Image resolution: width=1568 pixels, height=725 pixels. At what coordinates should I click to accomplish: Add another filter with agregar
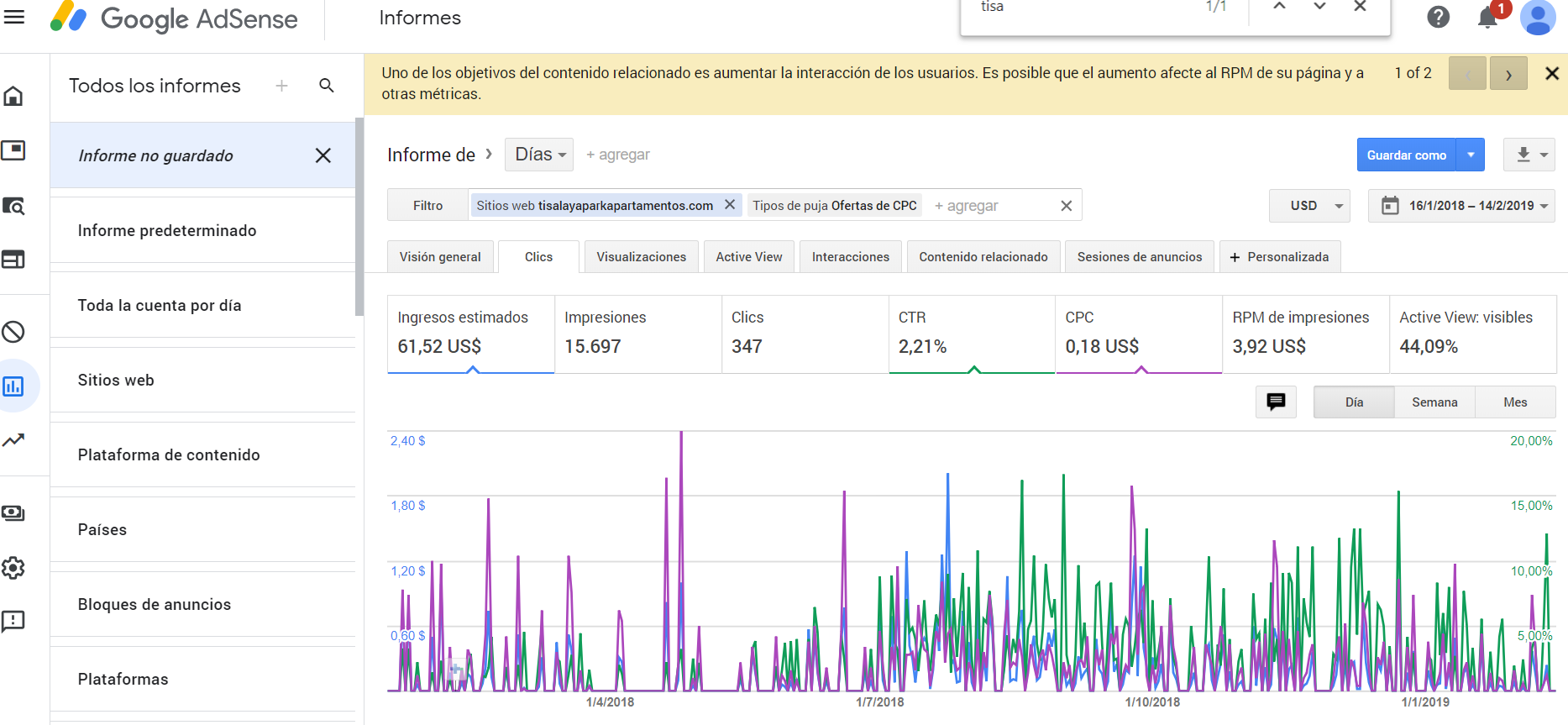point(967,206)
